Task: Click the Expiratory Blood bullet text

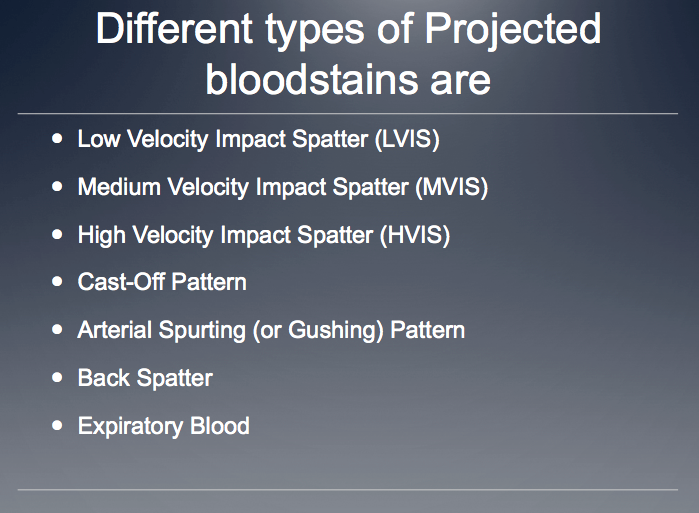Action: (x=163, y=426)
